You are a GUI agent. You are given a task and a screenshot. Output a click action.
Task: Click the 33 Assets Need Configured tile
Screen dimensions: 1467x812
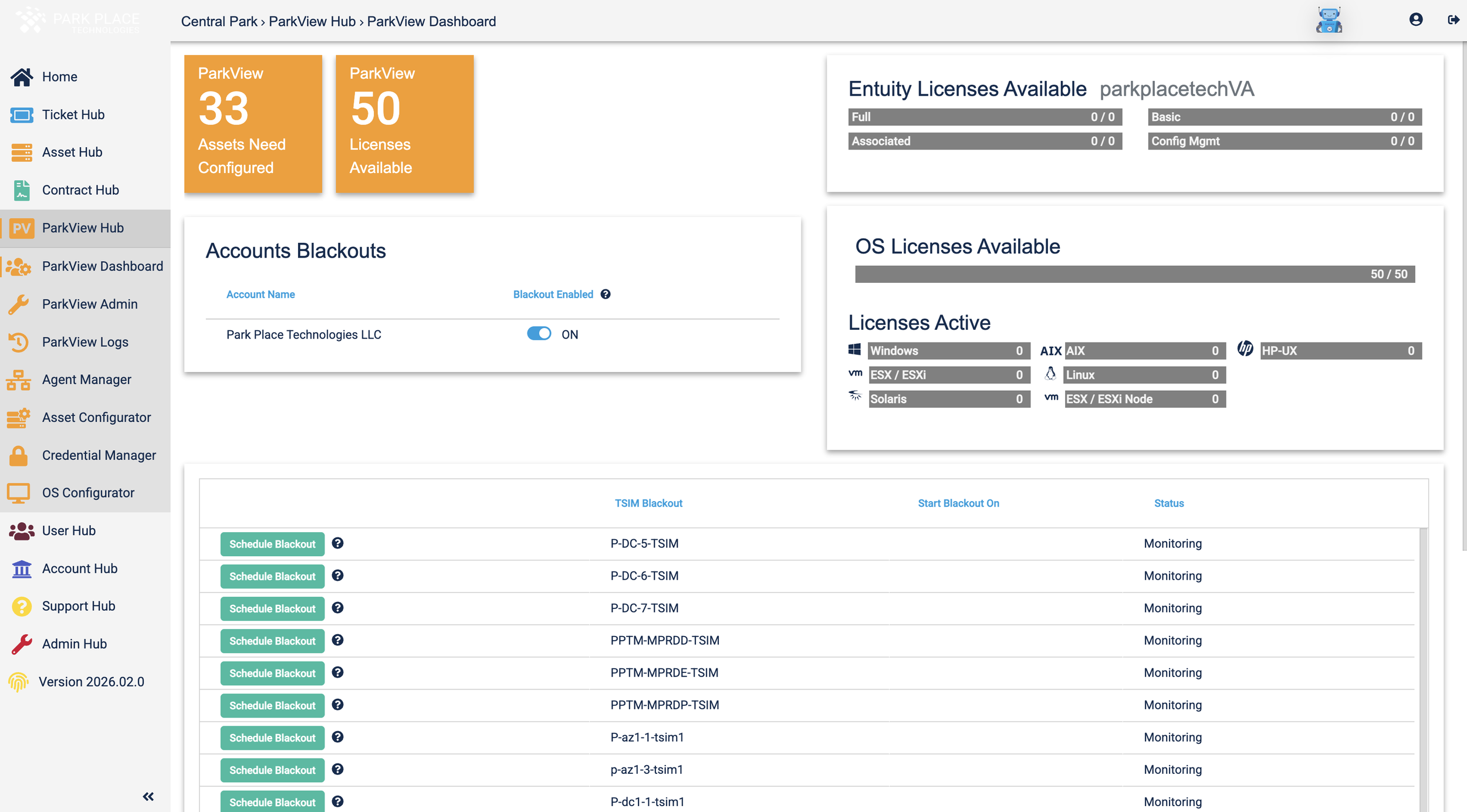[x=253, y=124]
